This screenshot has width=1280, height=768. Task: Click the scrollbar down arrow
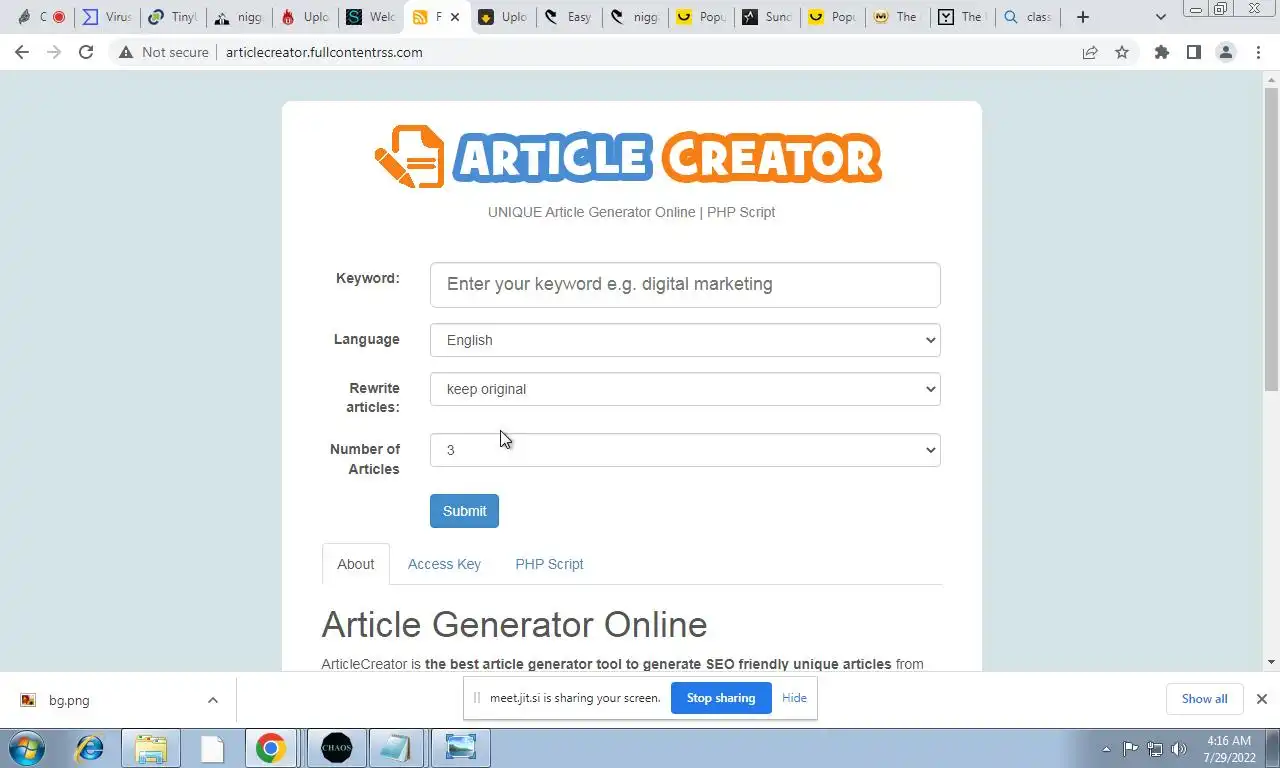click(x=1271, y=662)
